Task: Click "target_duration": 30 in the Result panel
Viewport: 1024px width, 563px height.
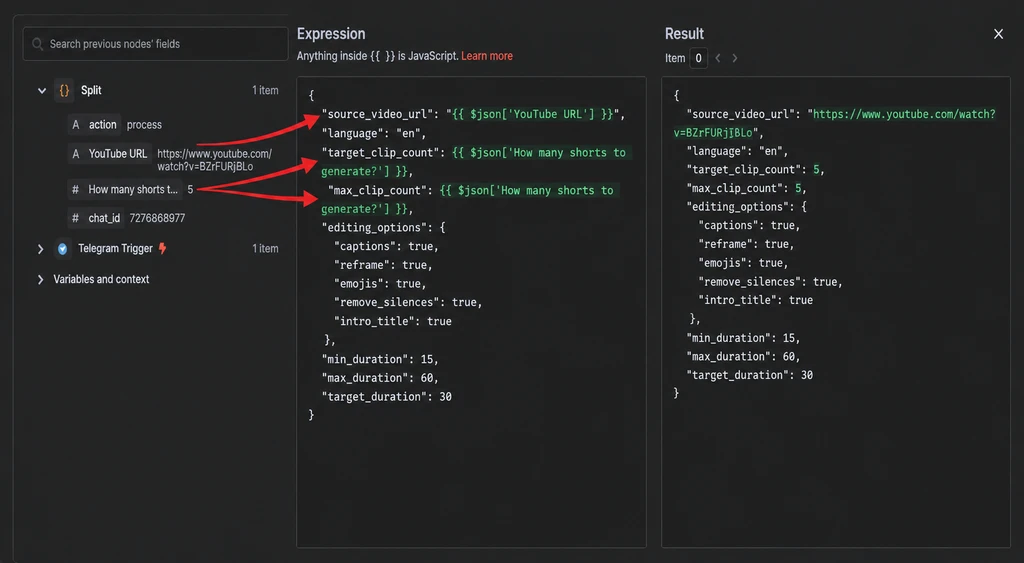Action: point(750,376)
